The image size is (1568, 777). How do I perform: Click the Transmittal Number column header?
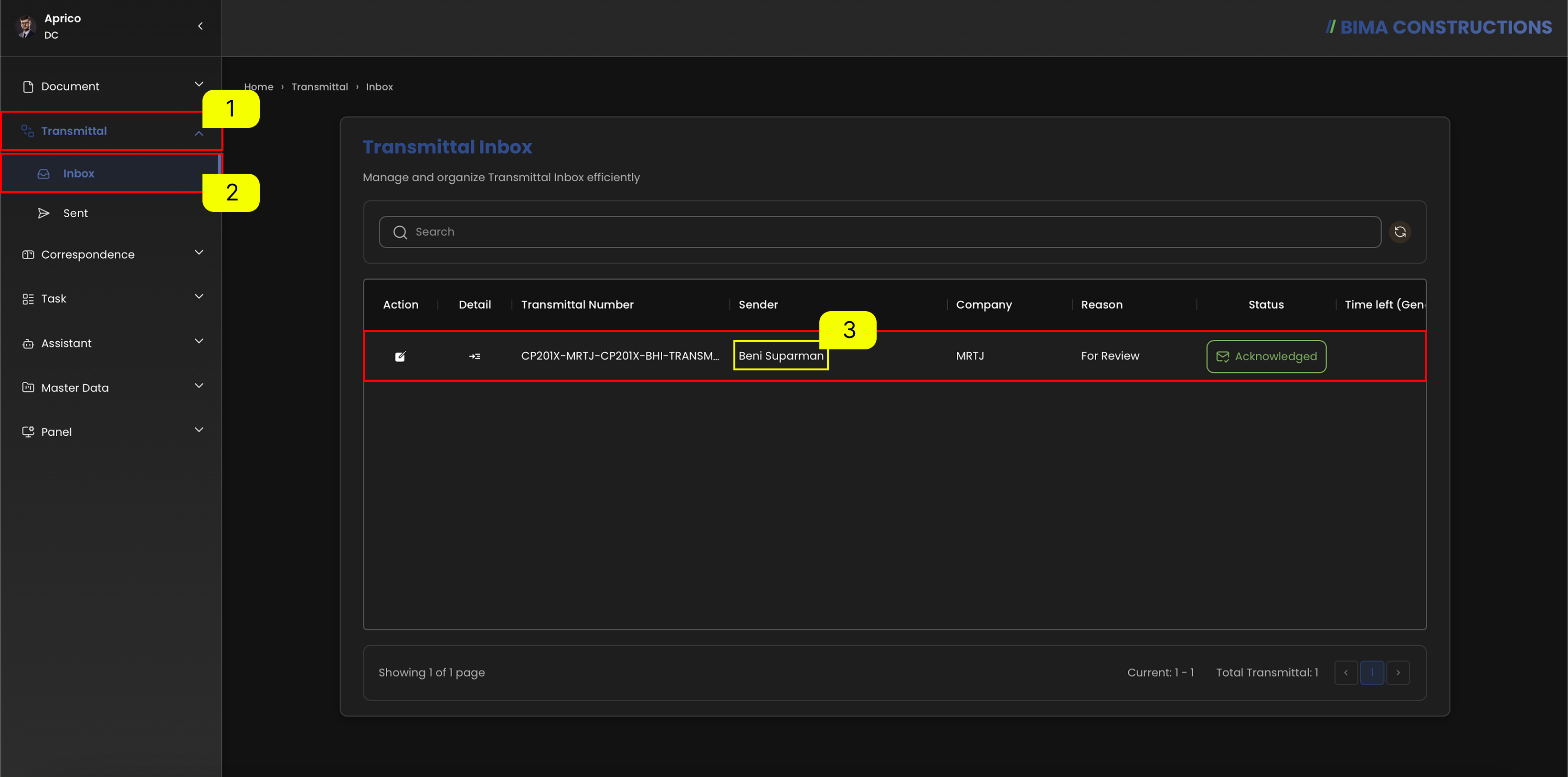click(577, 305)
